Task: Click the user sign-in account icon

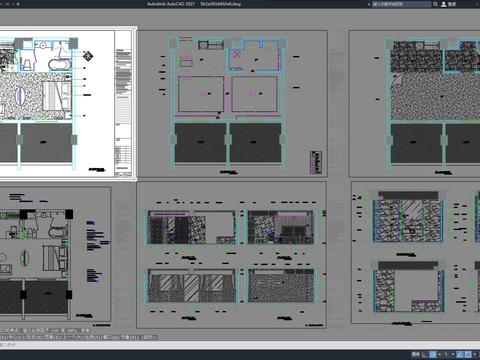Action: click(x=444, y=4)
